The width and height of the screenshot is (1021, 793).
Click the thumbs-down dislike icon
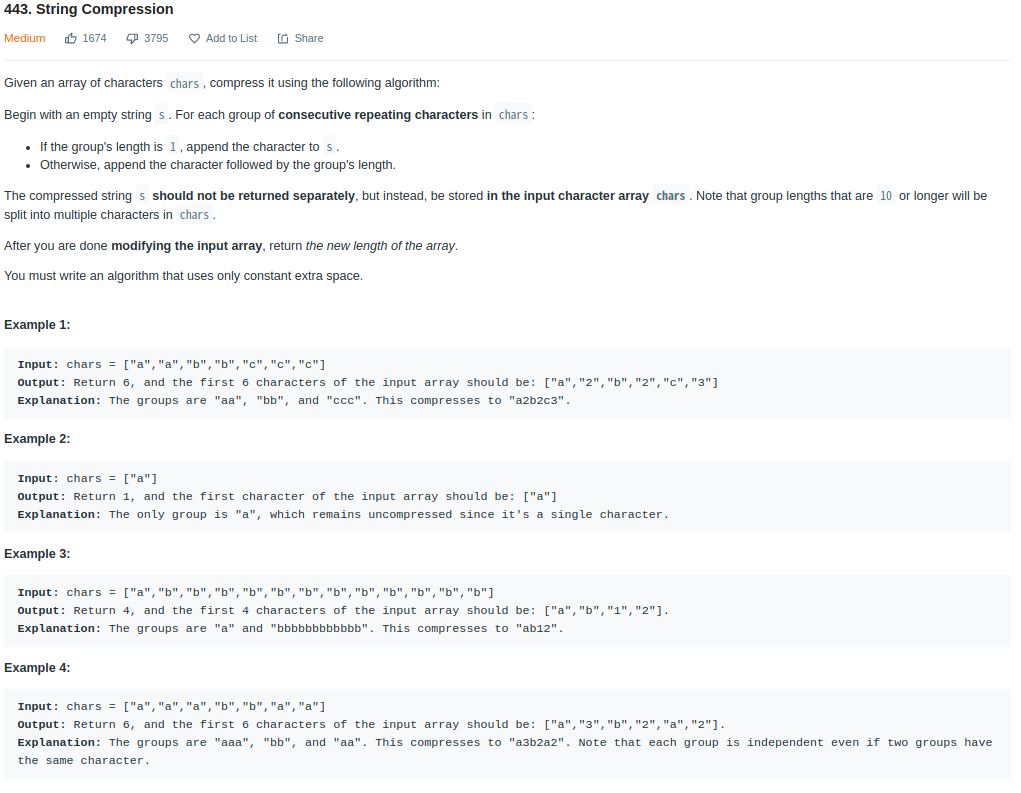132,39
